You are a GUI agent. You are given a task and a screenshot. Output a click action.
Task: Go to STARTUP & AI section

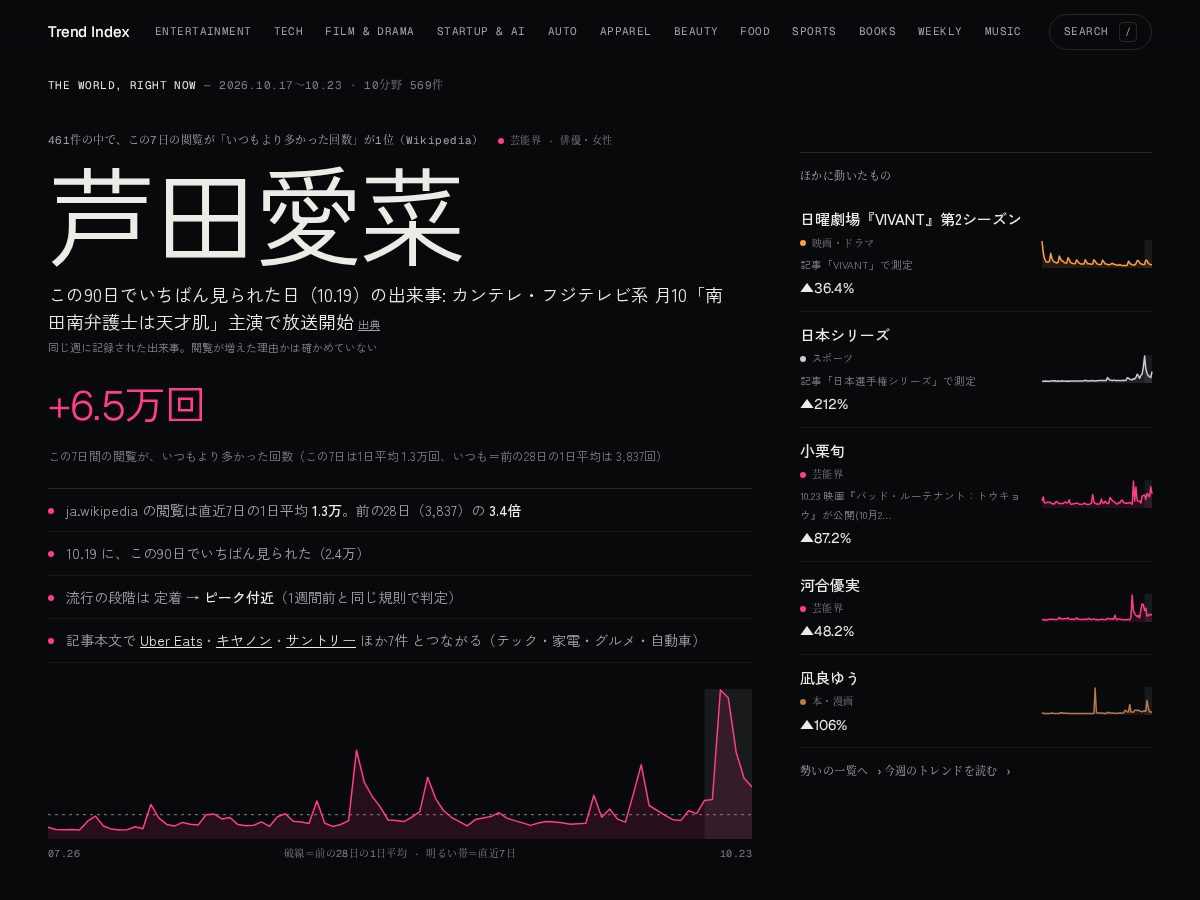[x=480, y=32]
